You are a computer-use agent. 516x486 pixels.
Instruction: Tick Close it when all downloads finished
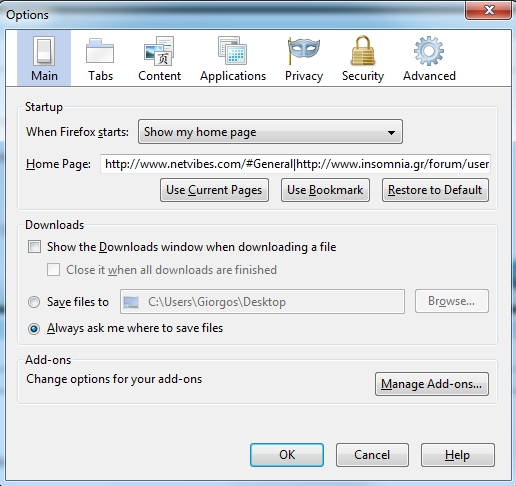[x=54, y=270]
